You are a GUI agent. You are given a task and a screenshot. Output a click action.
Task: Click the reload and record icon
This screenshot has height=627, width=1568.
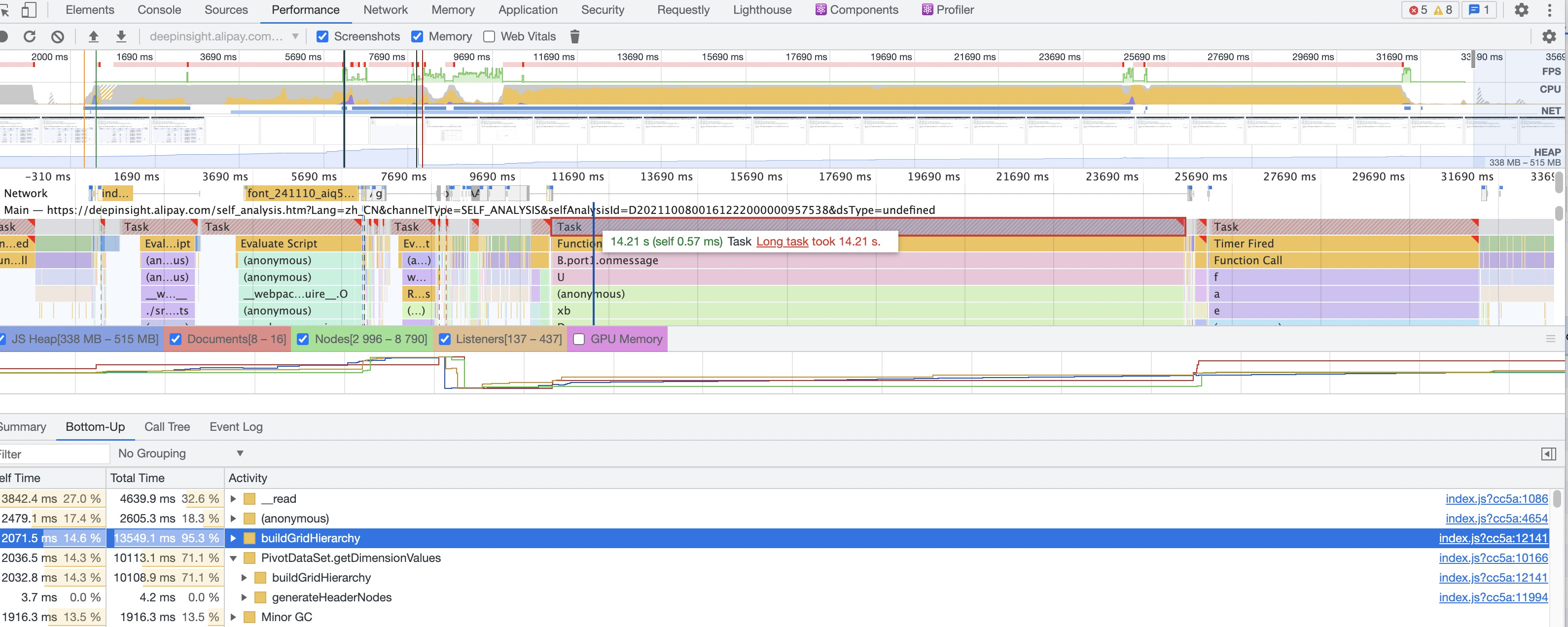[x=29, y=36]
